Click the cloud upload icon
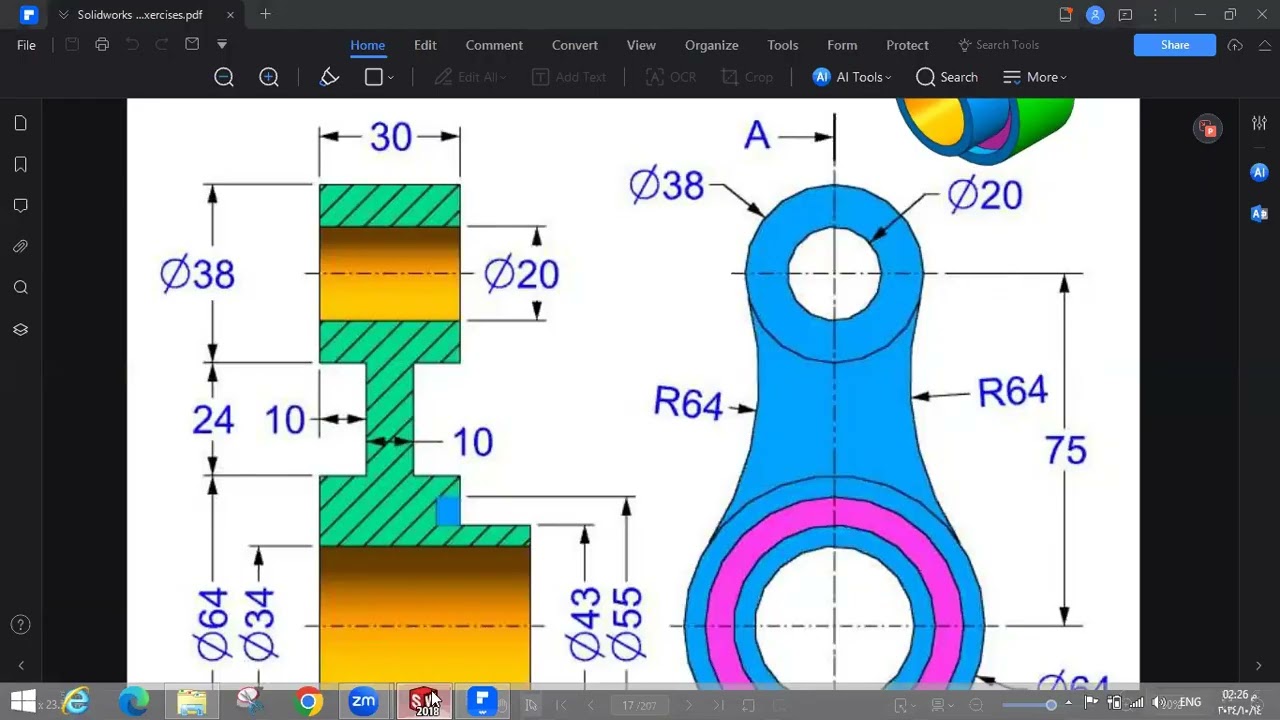This screenshot has height=720, width=1280. click(x=1235, y=45)
